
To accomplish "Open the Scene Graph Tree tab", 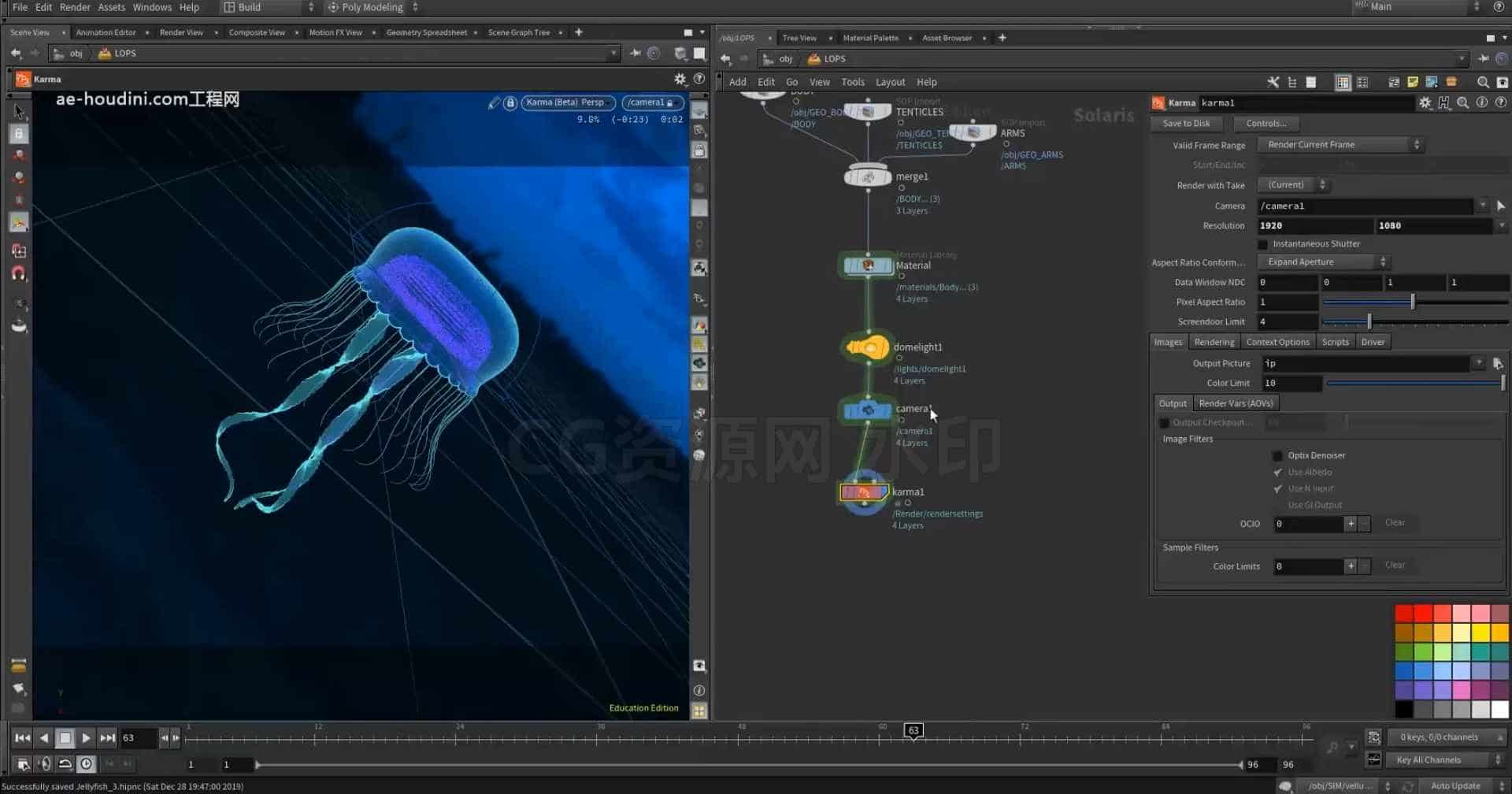I will tap(518, 32).
